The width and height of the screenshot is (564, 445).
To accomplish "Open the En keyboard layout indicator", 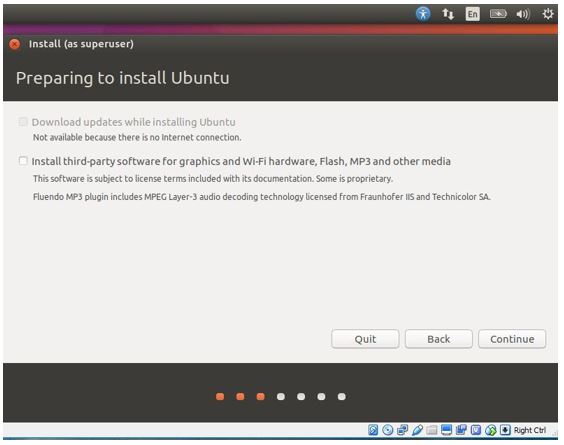I will point(473,14).
